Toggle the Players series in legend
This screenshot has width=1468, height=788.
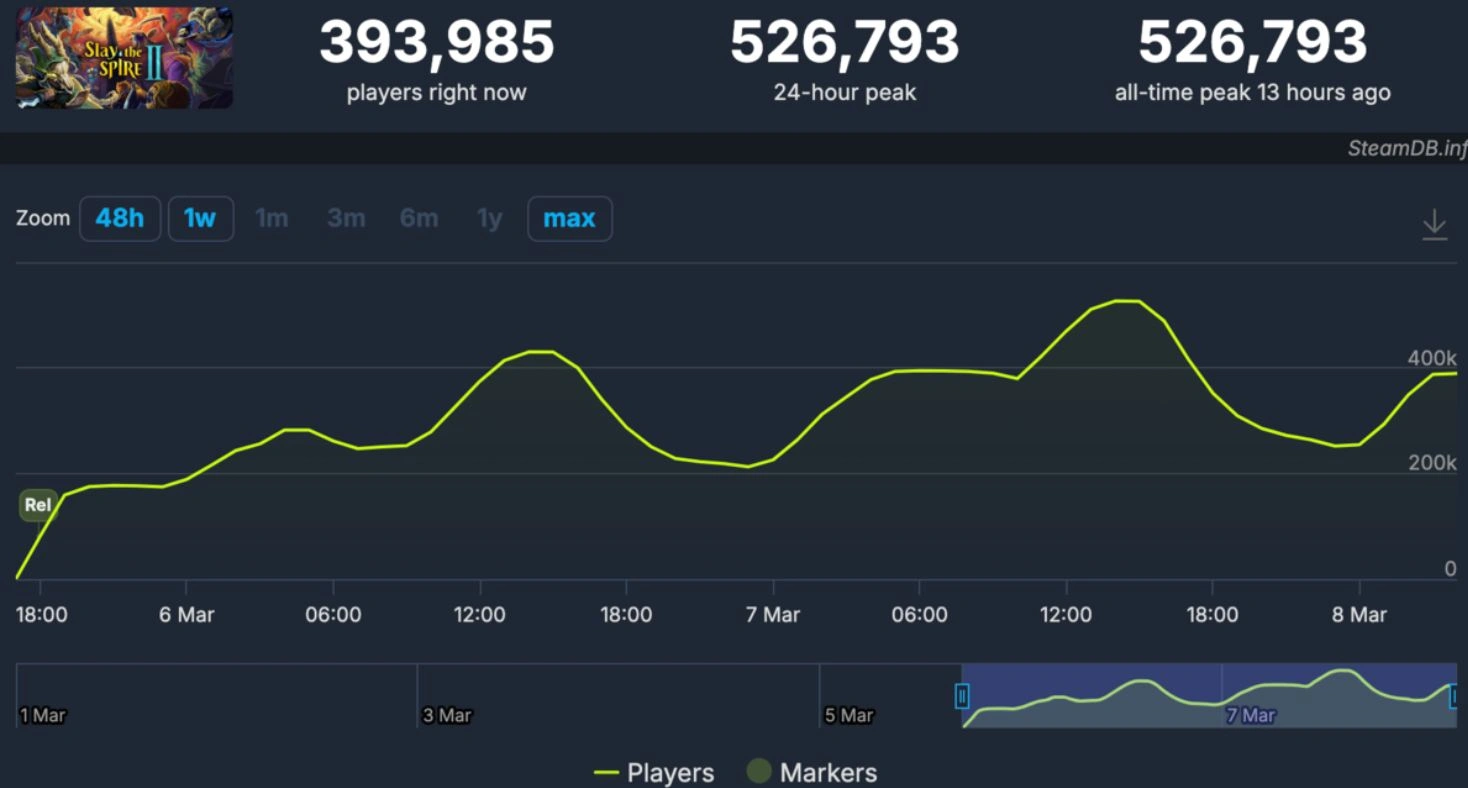click(x=654, y=773)
